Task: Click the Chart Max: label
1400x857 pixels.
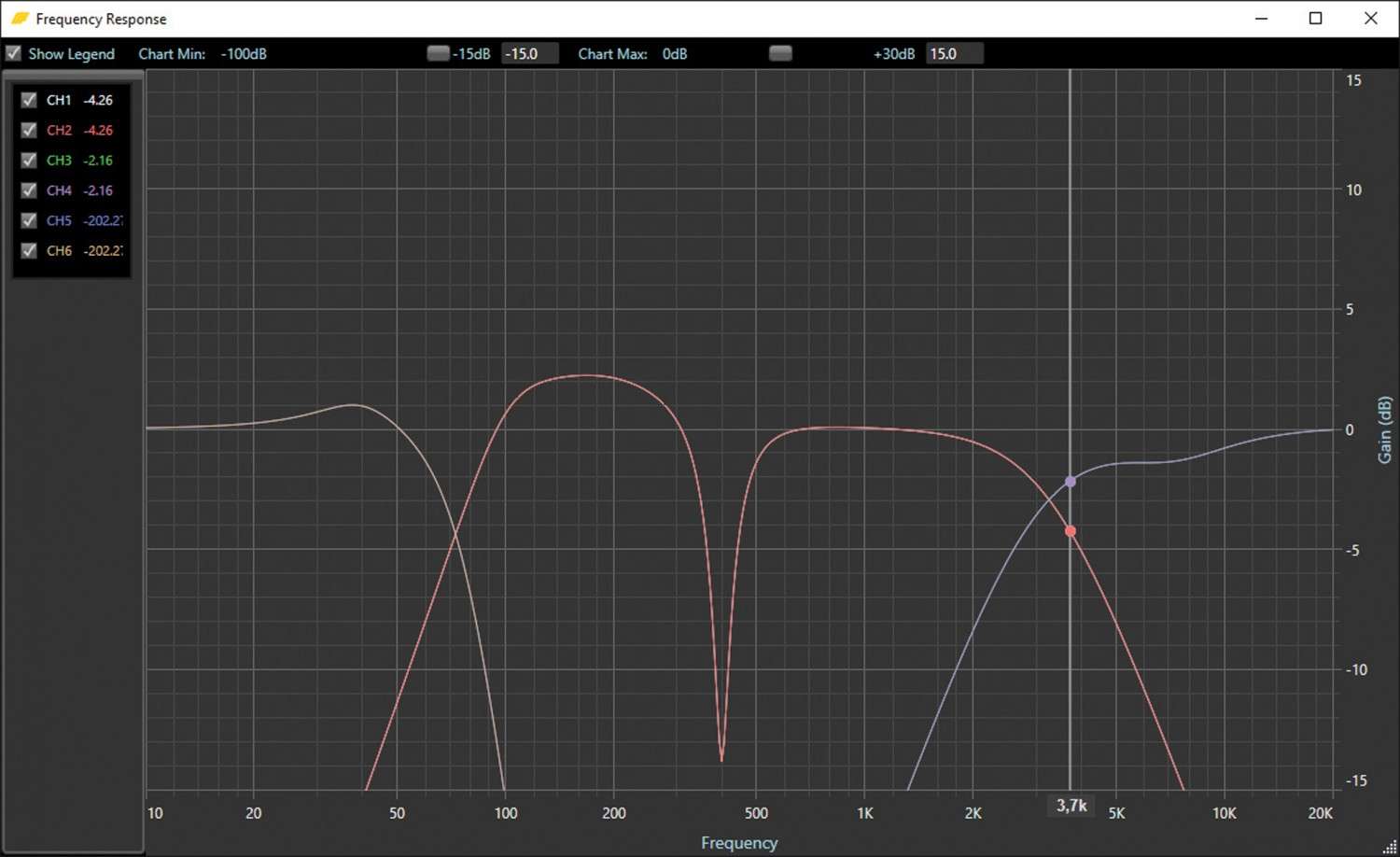Action: 612,53
